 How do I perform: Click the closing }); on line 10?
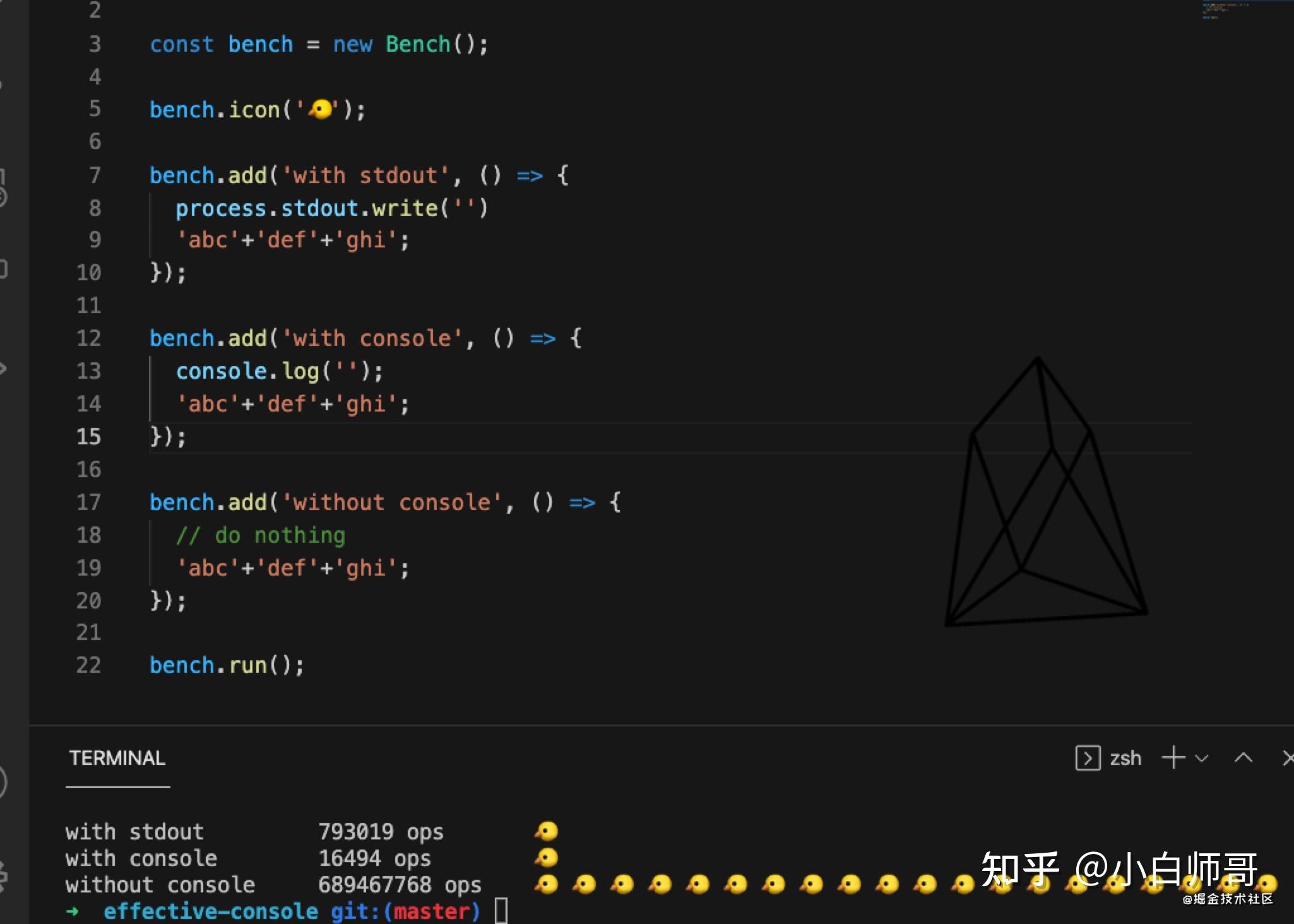click(x=168, y=273)
